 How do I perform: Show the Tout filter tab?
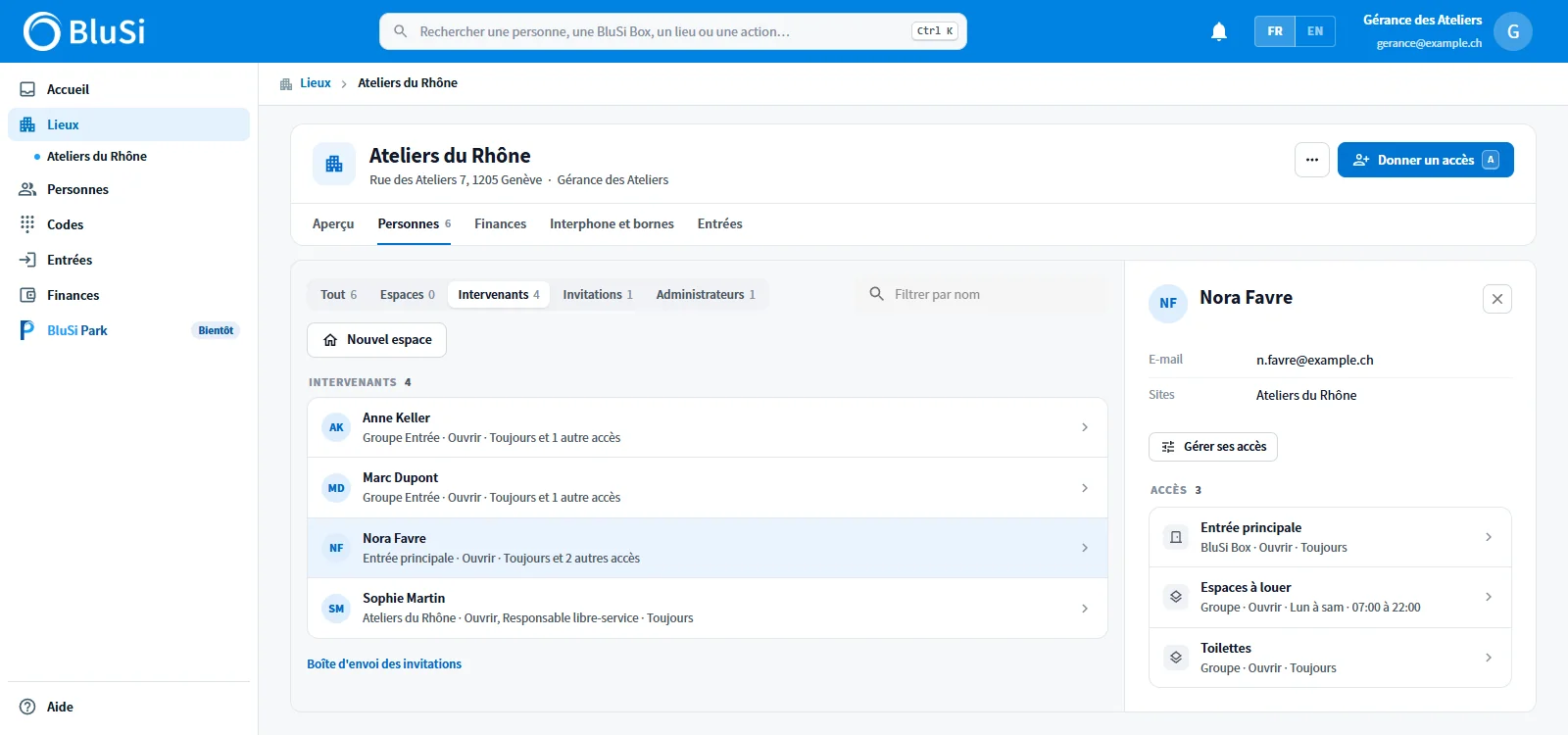pyautogui.click(x=339, y=294)
